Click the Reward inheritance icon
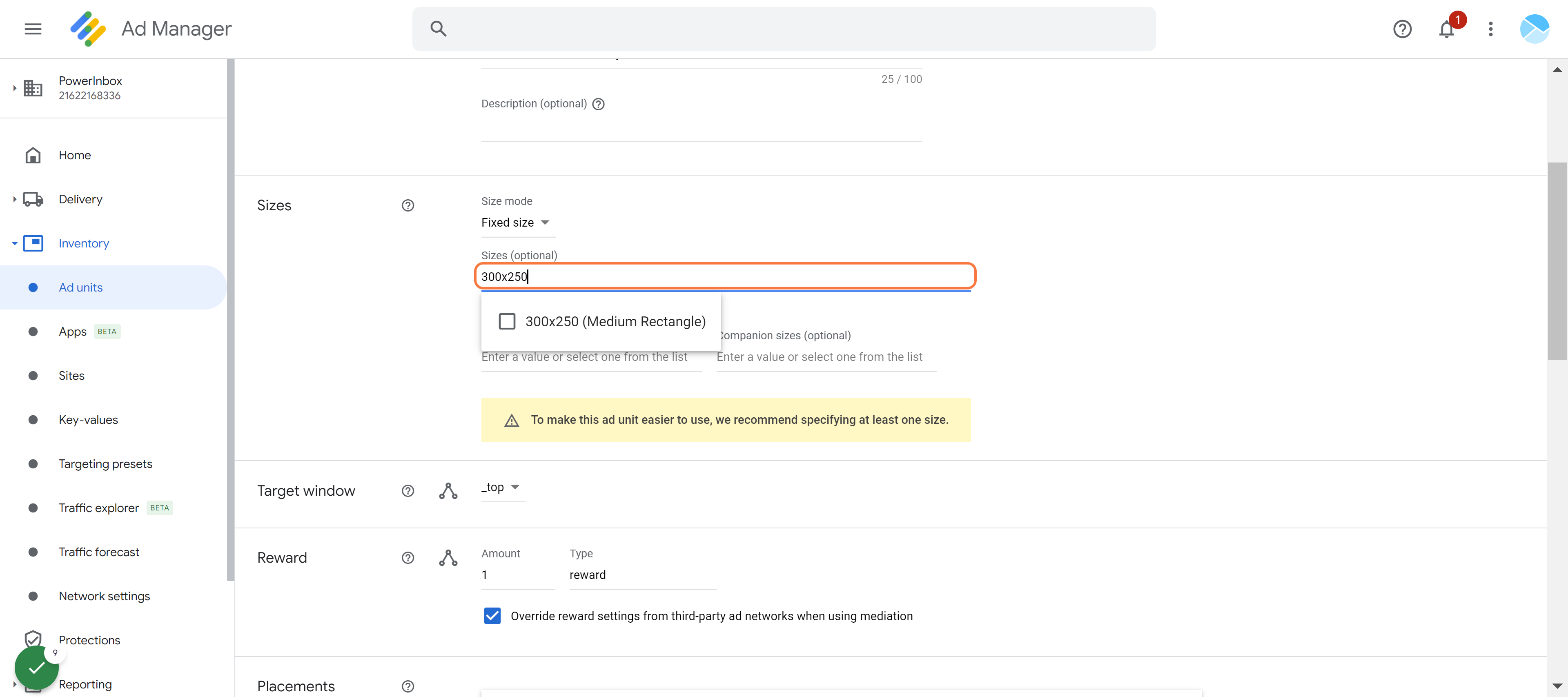Viewport: 1568px width, 697px height. coord(448,558)
